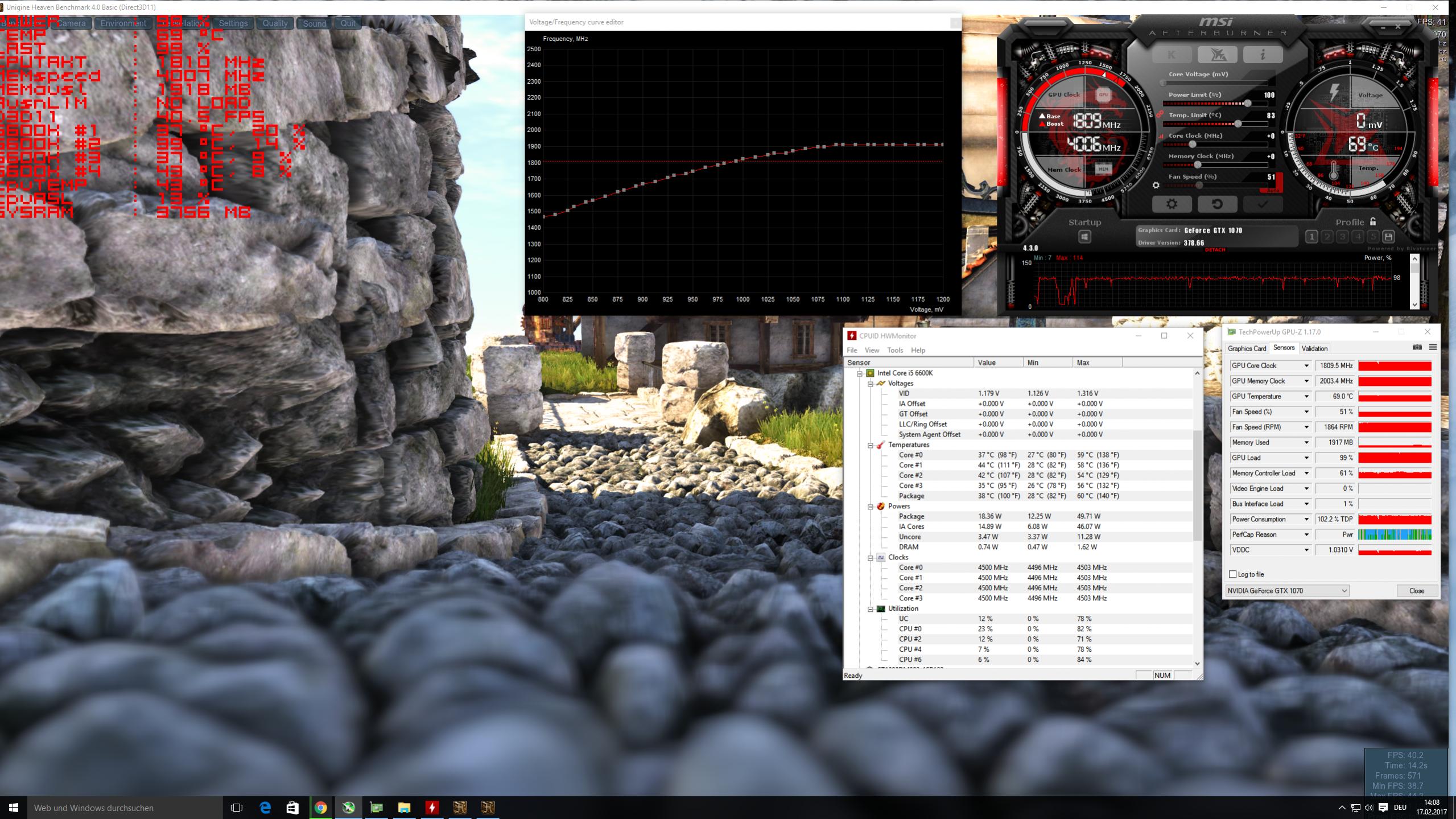This screenshot has height=819, width=1456.
Task: Click the reset-to-defaults arrow button in Afterburner
Action: coord(1217,204)
